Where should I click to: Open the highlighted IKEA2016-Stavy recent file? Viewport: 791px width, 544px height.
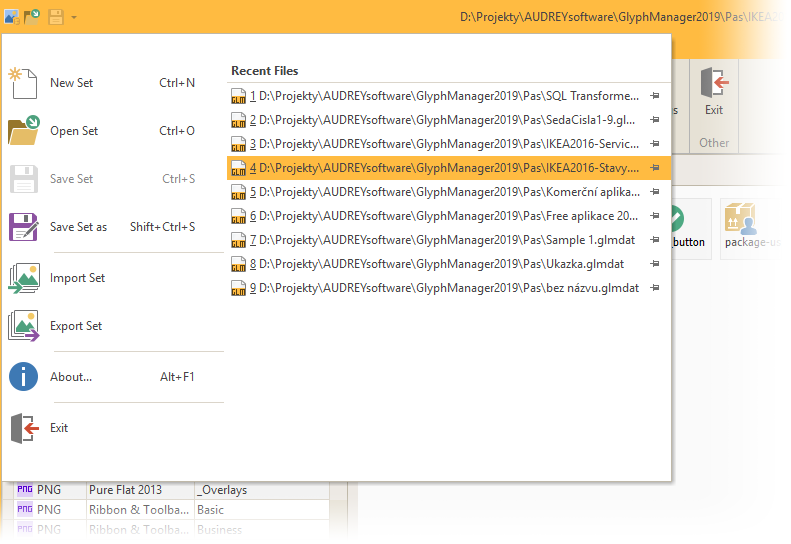coord(440,168)
